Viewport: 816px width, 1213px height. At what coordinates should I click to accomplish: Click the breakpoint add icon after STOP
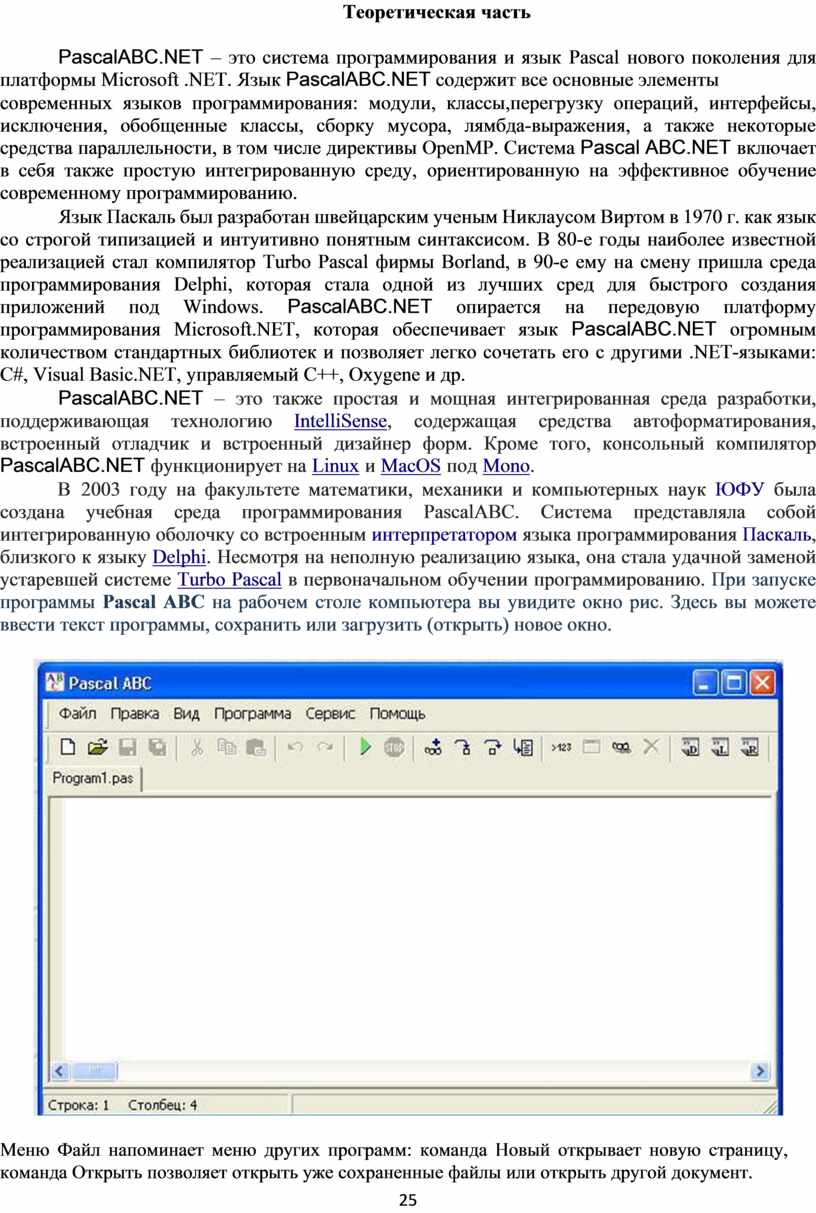coord(433,747)
